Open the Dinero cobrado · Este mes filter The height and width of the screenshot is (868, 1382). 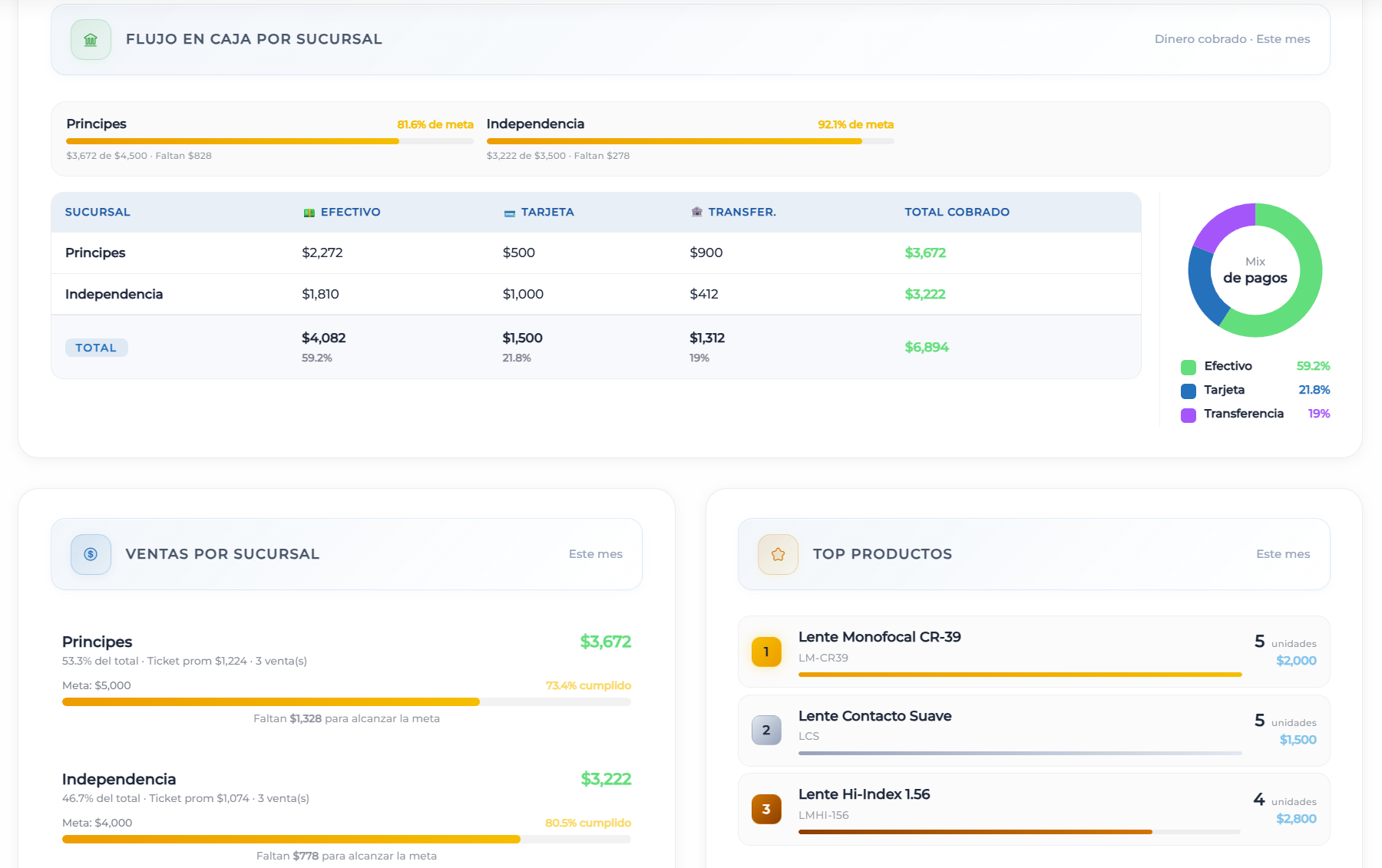point(1232,38)
